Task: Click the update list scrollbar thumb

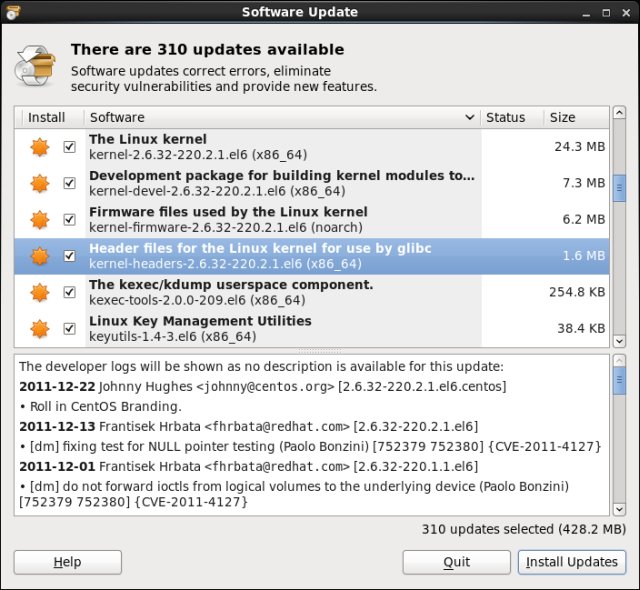Action: (x=619, y=188)
